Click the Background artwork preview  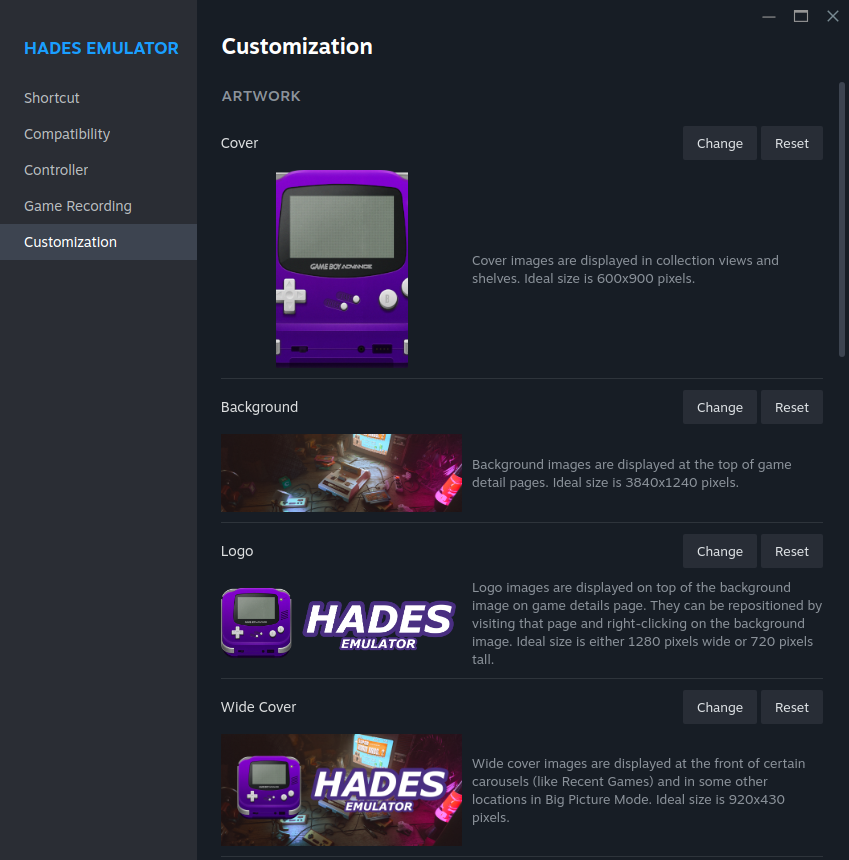341,472
